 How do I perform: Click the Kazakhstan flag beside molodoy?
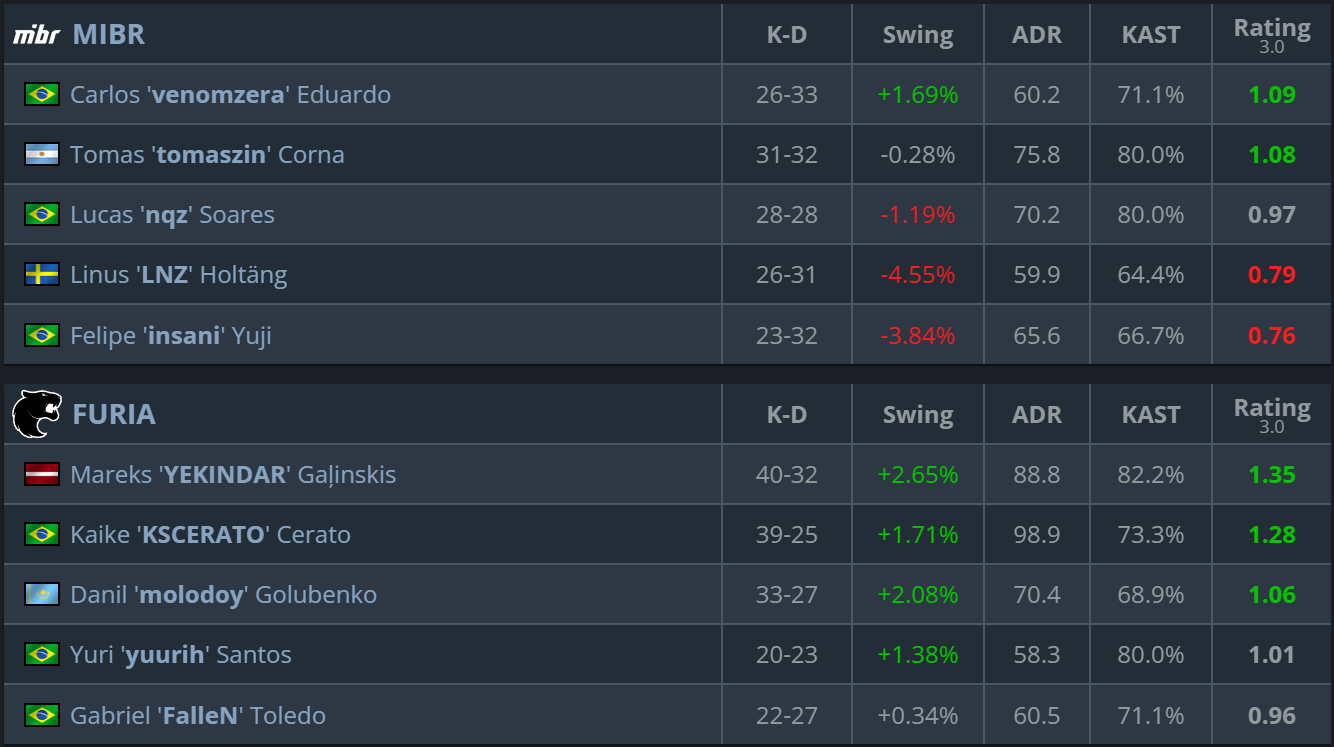(x=42, y=594)
